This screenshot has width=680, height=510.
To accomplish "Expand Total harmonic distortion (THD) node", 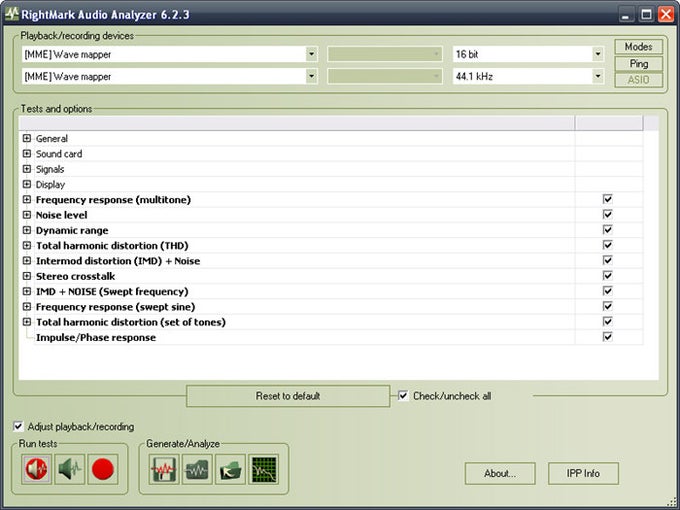I will 27,245.
